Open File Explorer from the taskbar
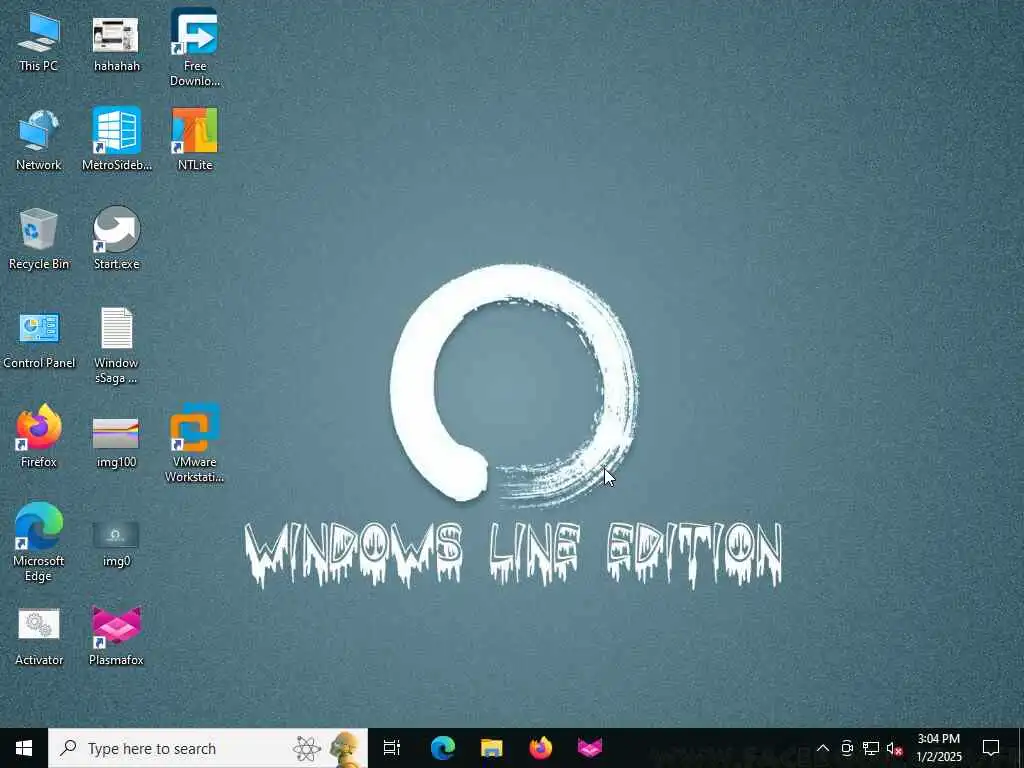The height and width of the screenshot is (768, 1024). tap(492, 748)
